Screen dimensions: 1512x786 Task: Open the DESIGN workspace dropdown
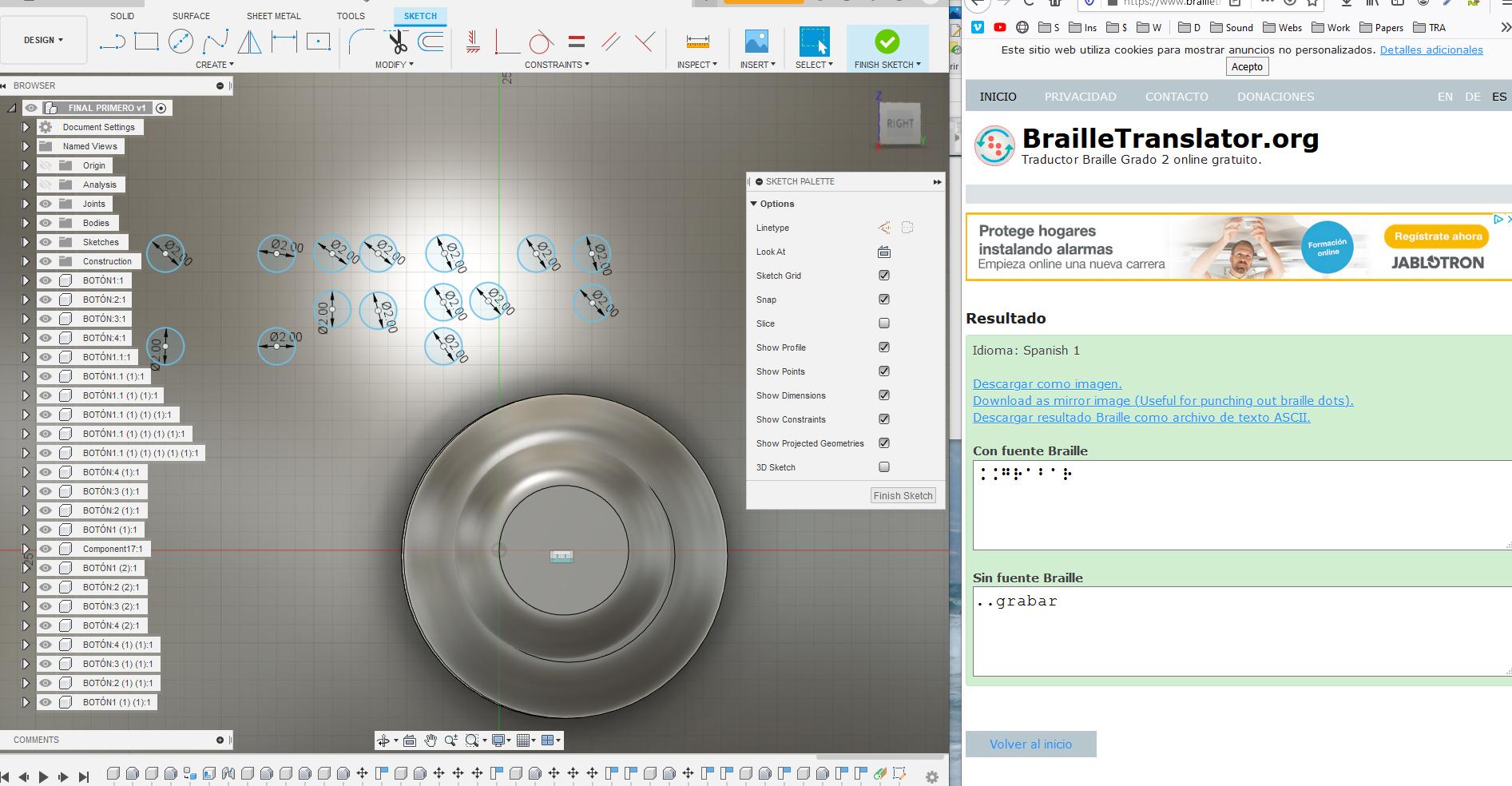[x=44, y=40]
